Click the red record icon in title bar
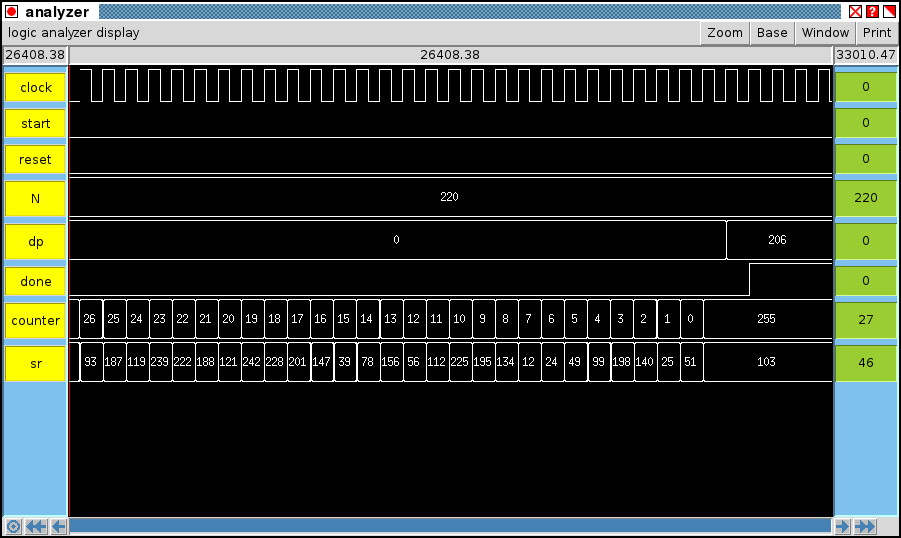The image size is (901, 538). click(x=11, y=11)
